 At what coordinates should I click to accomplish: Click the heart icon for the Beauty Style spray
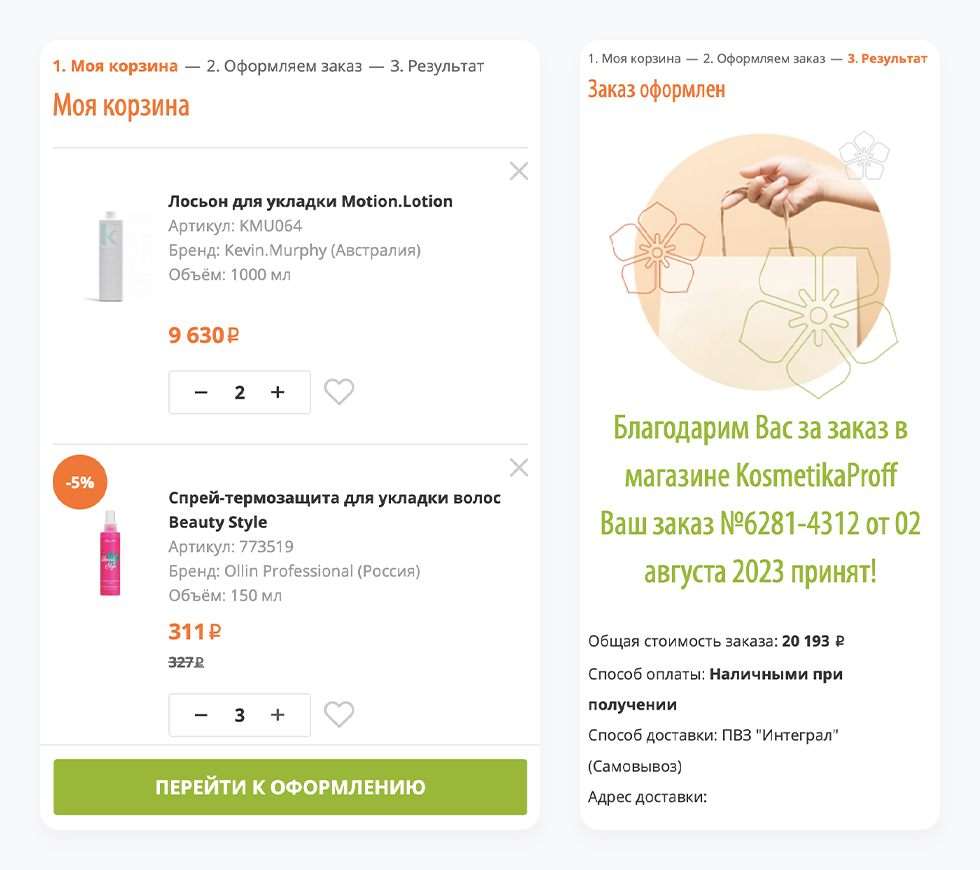[x=339, y=714]
